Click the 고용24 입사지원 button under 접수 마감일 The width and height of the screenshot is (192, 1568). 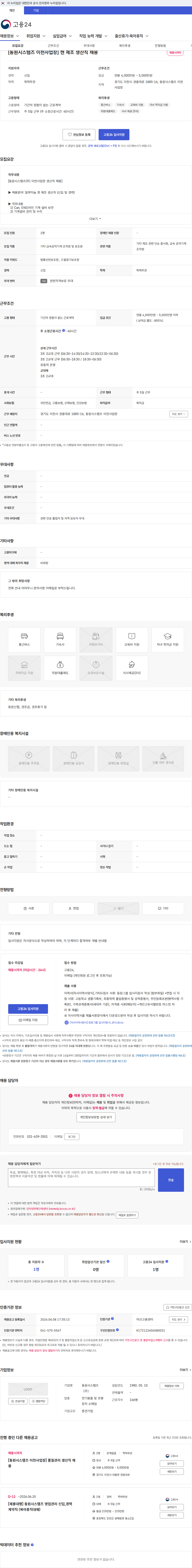pyautogui.click(x=28, y=1009)
